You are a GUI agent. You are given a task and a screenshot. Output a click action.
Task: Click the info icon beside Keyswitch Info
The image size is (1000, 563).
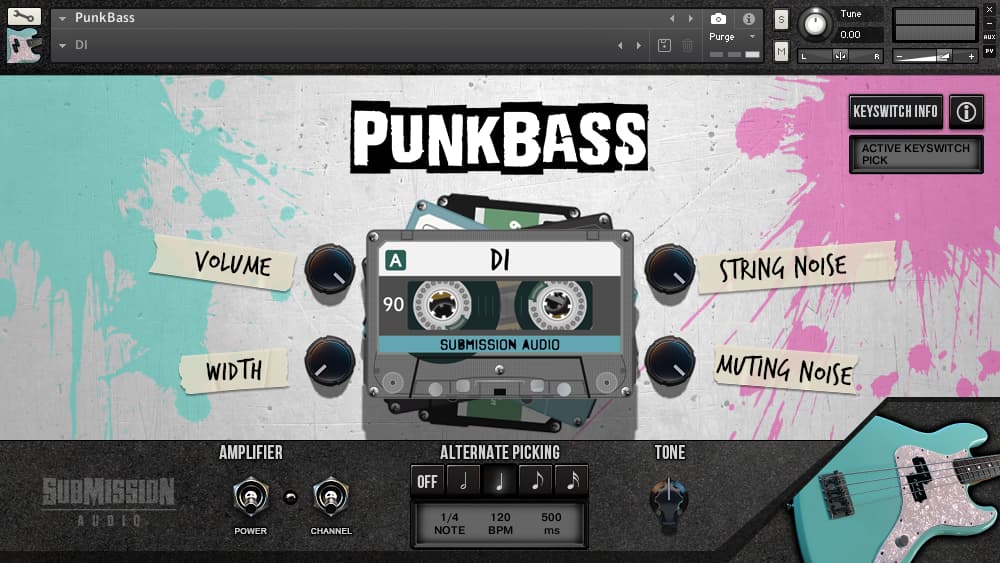pos(965,112)
